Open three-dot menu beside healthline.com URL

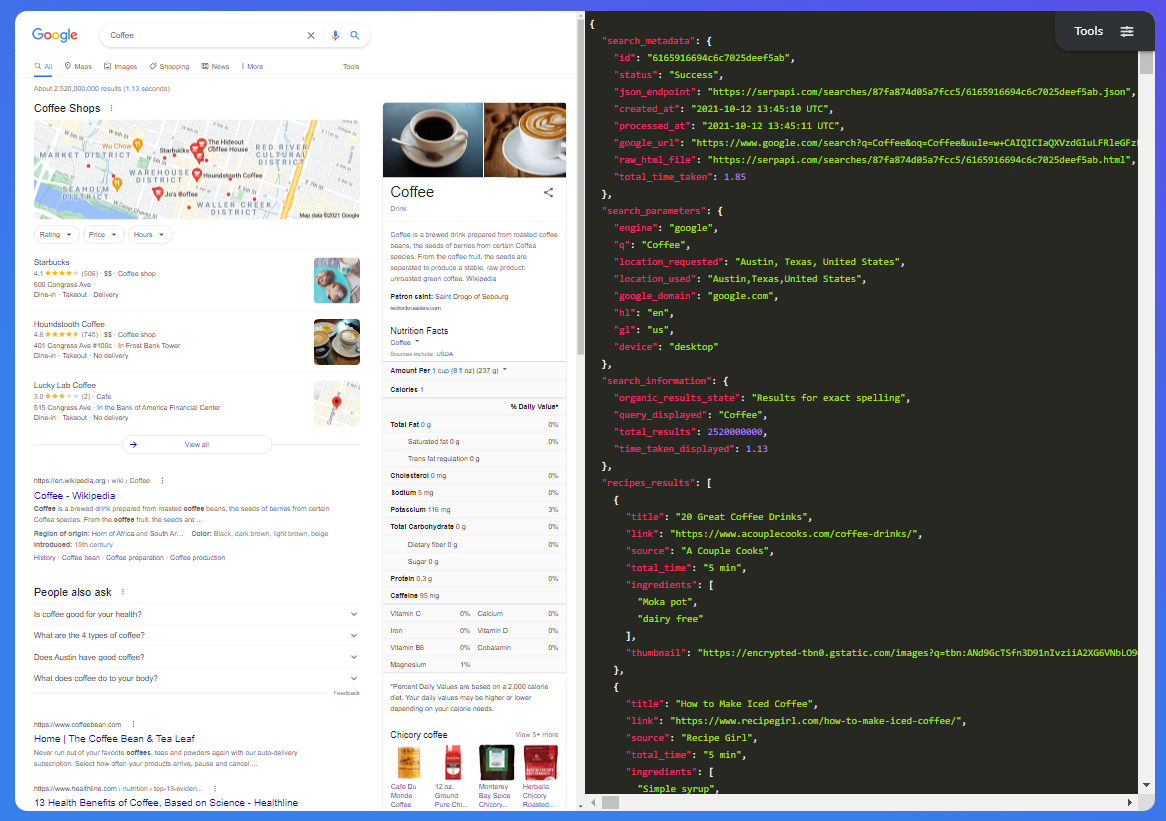click(215, 788)
